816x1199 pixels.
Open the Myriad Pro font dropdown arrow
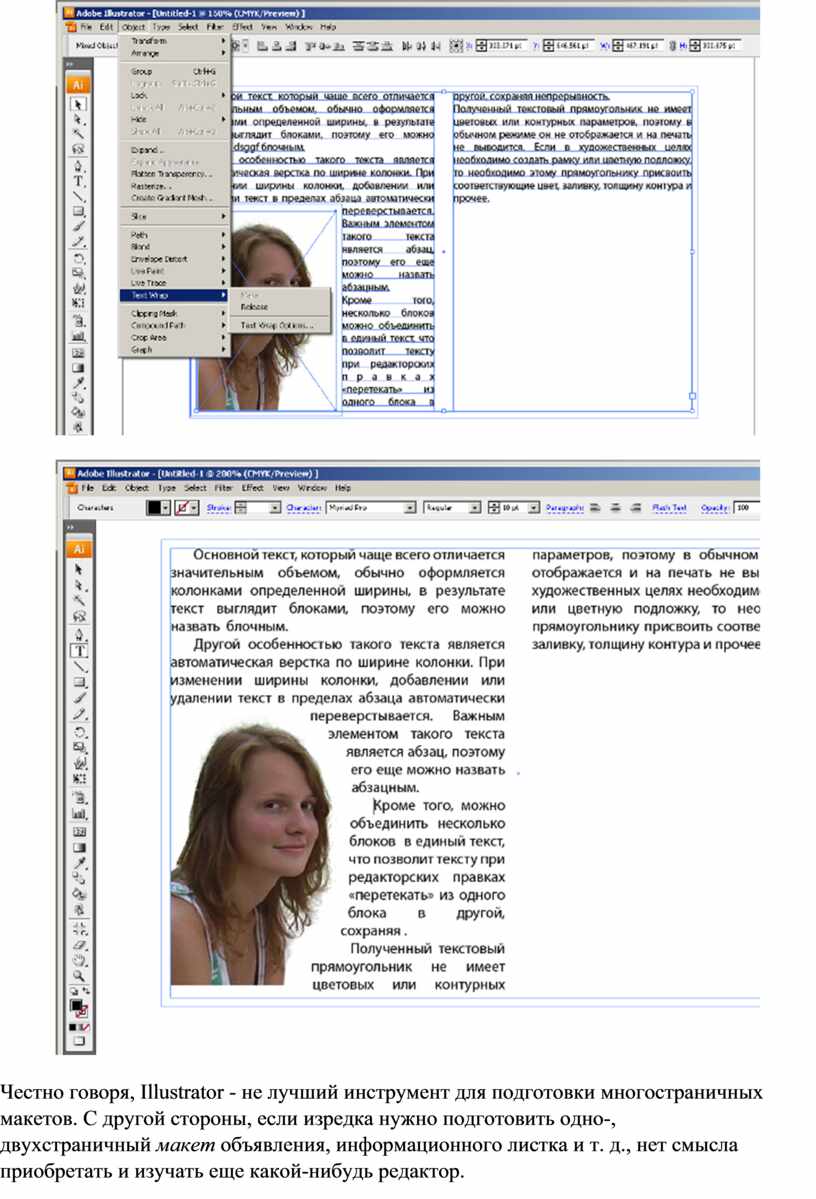[410, 508]
